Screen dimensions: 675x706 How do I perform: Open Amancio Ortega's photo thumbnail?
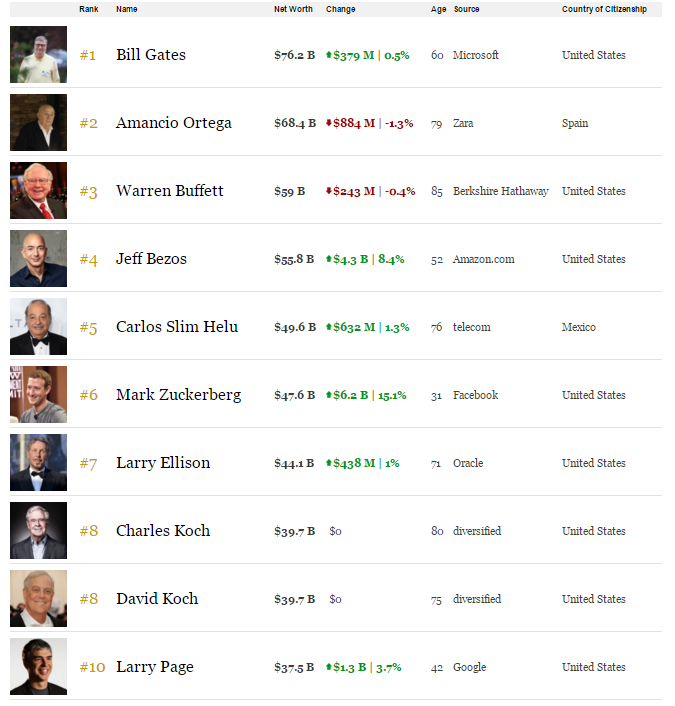click(x=38, y=123)
